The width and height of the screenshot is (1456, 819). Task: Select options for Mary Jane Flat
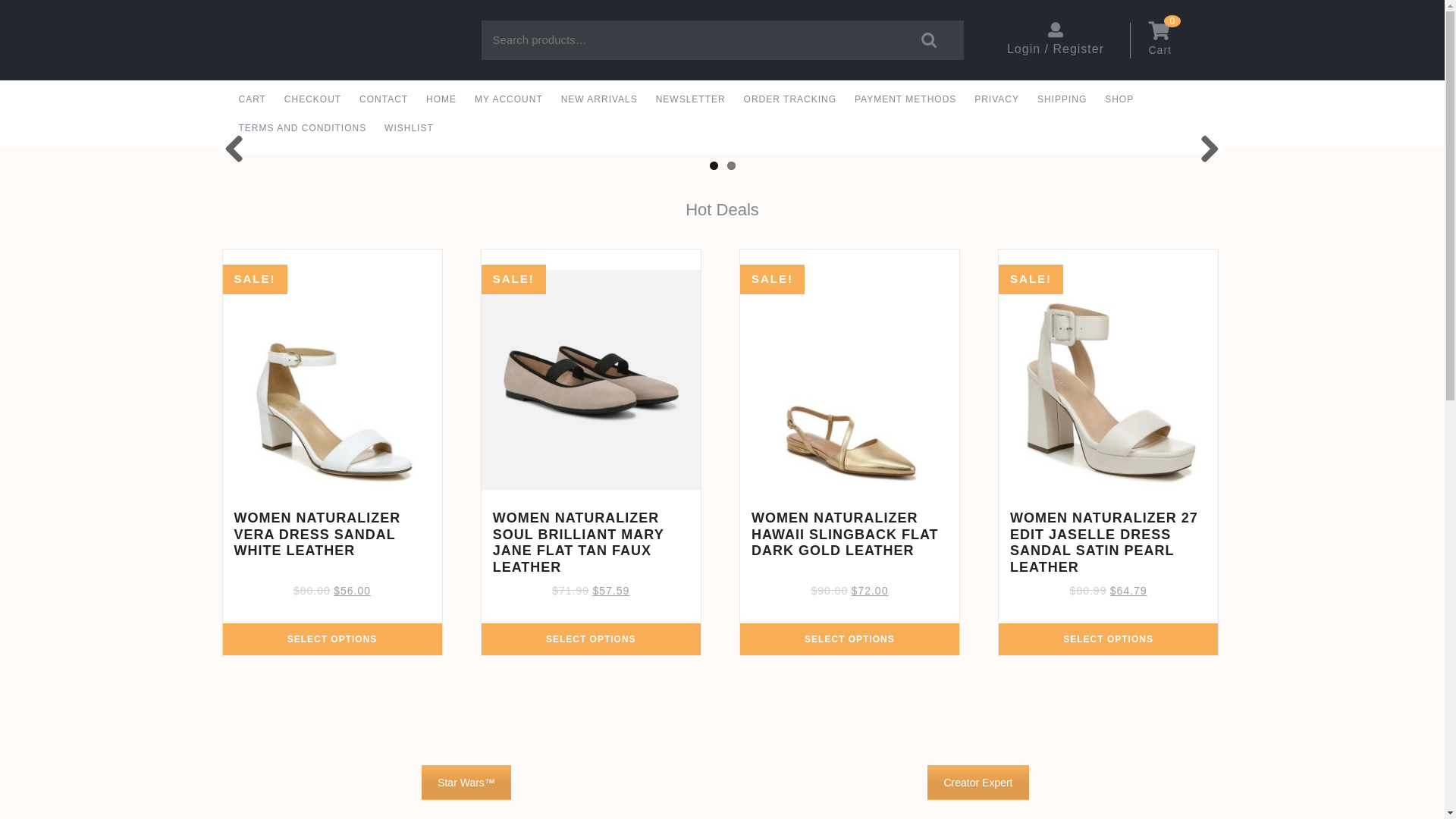pos(591,639)
